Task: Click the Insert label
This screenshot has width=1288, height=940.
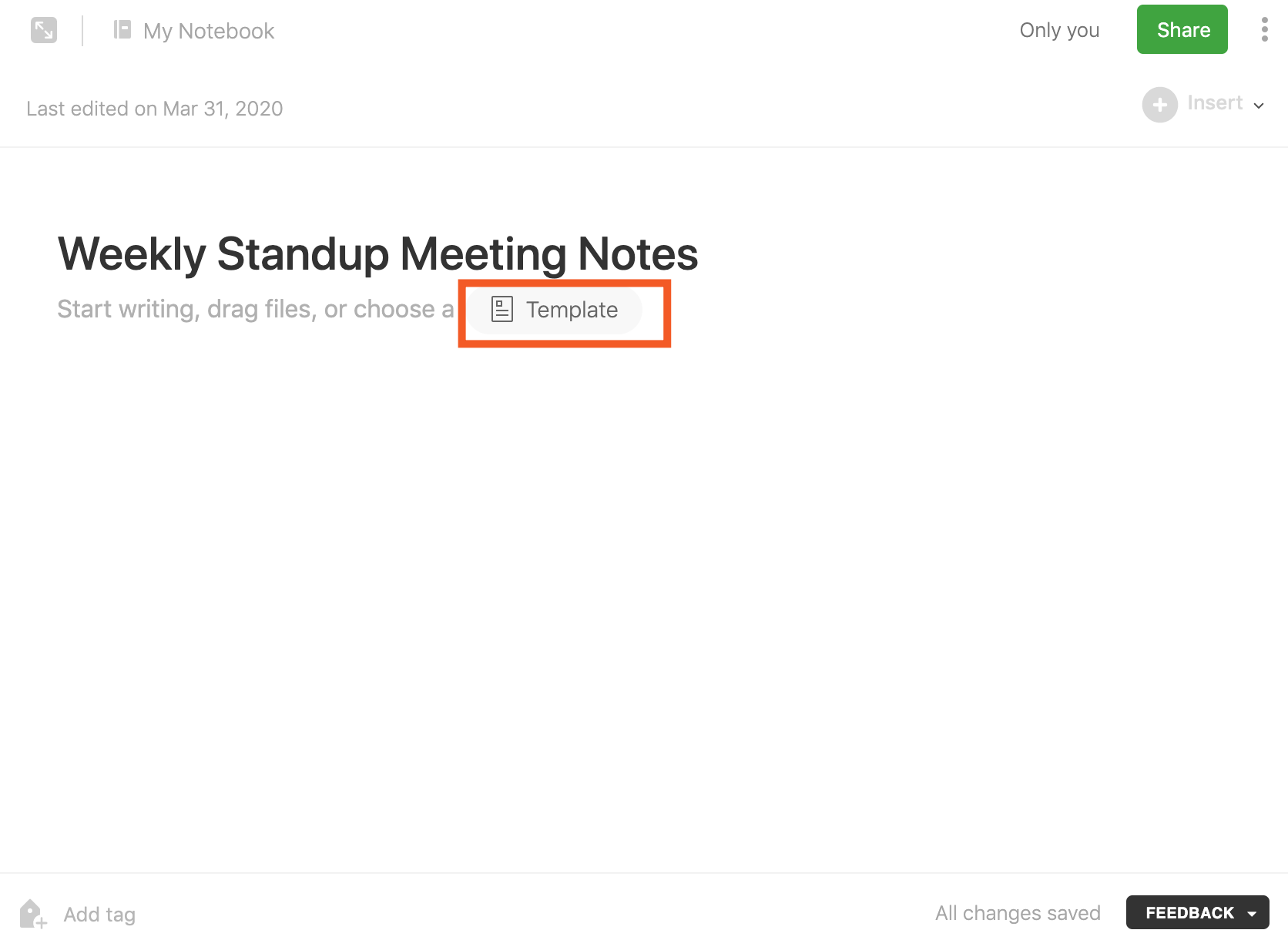Action: pos(1215,103)
